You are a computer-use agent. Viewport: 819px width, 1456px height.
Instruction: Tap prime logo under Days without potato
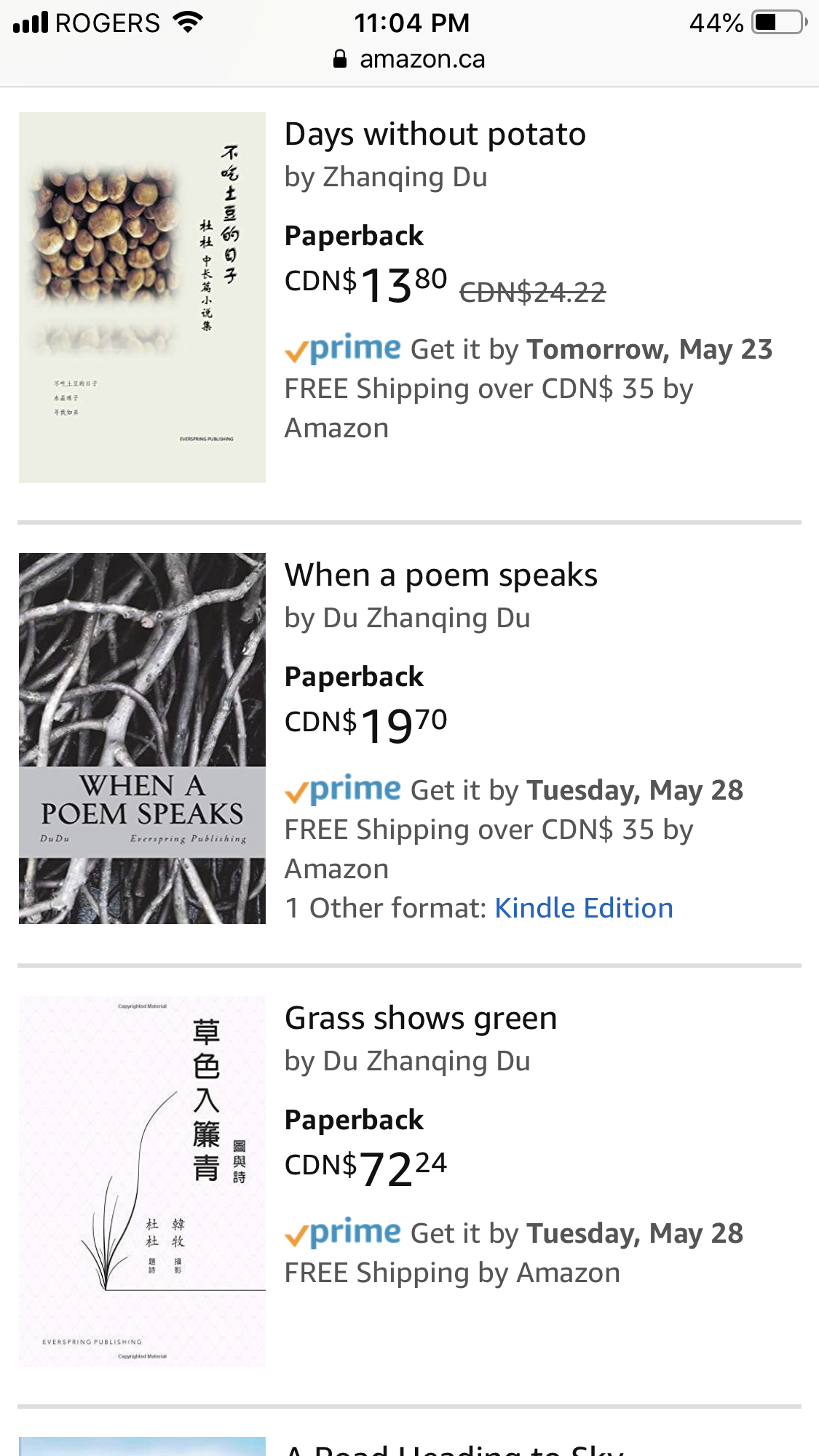click(x=343, y=349)
